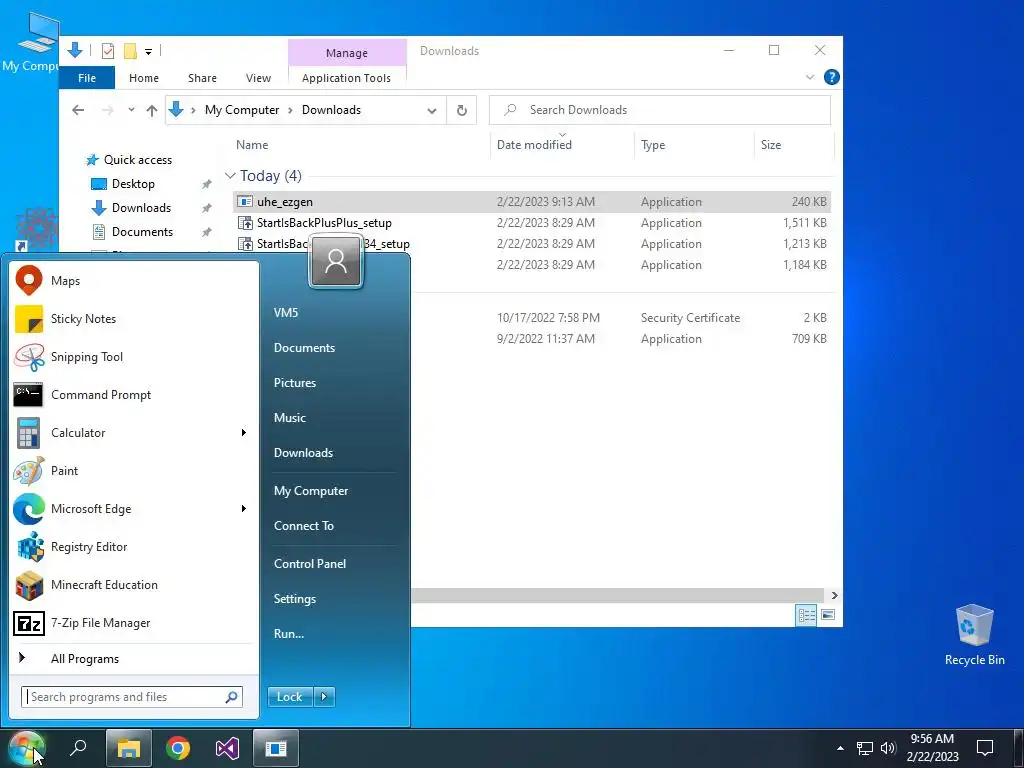Select StartIsBackPlusPlus_setup file
Image resolution: width=1024 pixels, height=768 pixels.
point(532,223)
